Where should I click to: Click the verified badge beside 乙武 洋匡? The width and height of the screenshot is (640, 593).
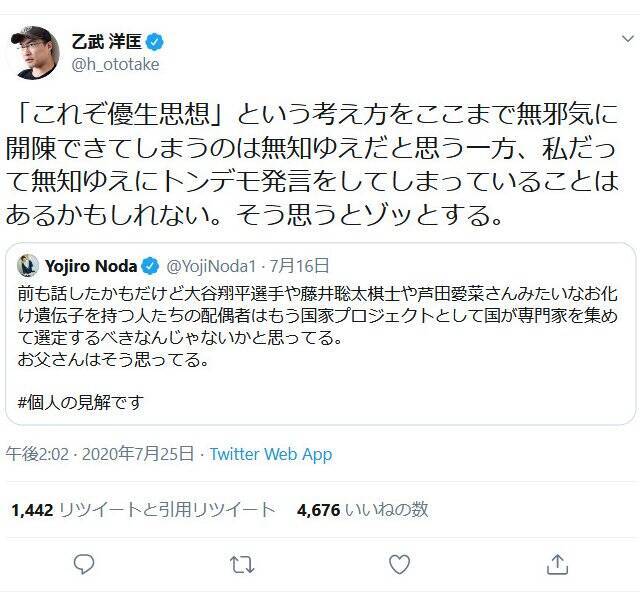[156, 43]
